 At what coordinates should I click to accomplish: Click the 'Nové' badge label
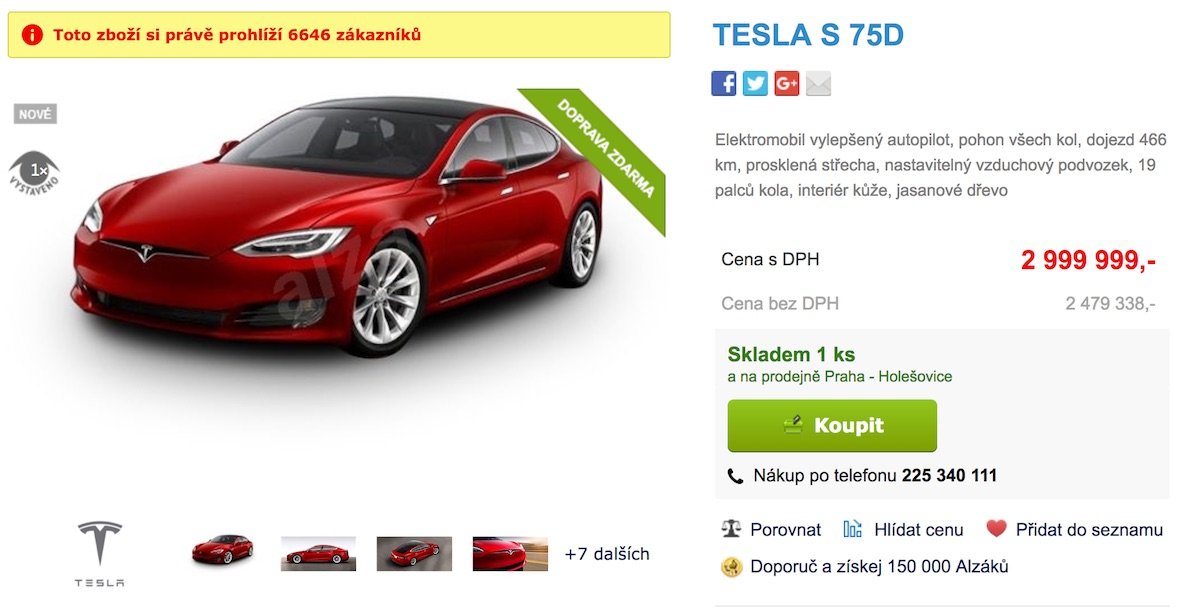click(x=35, y=114)
